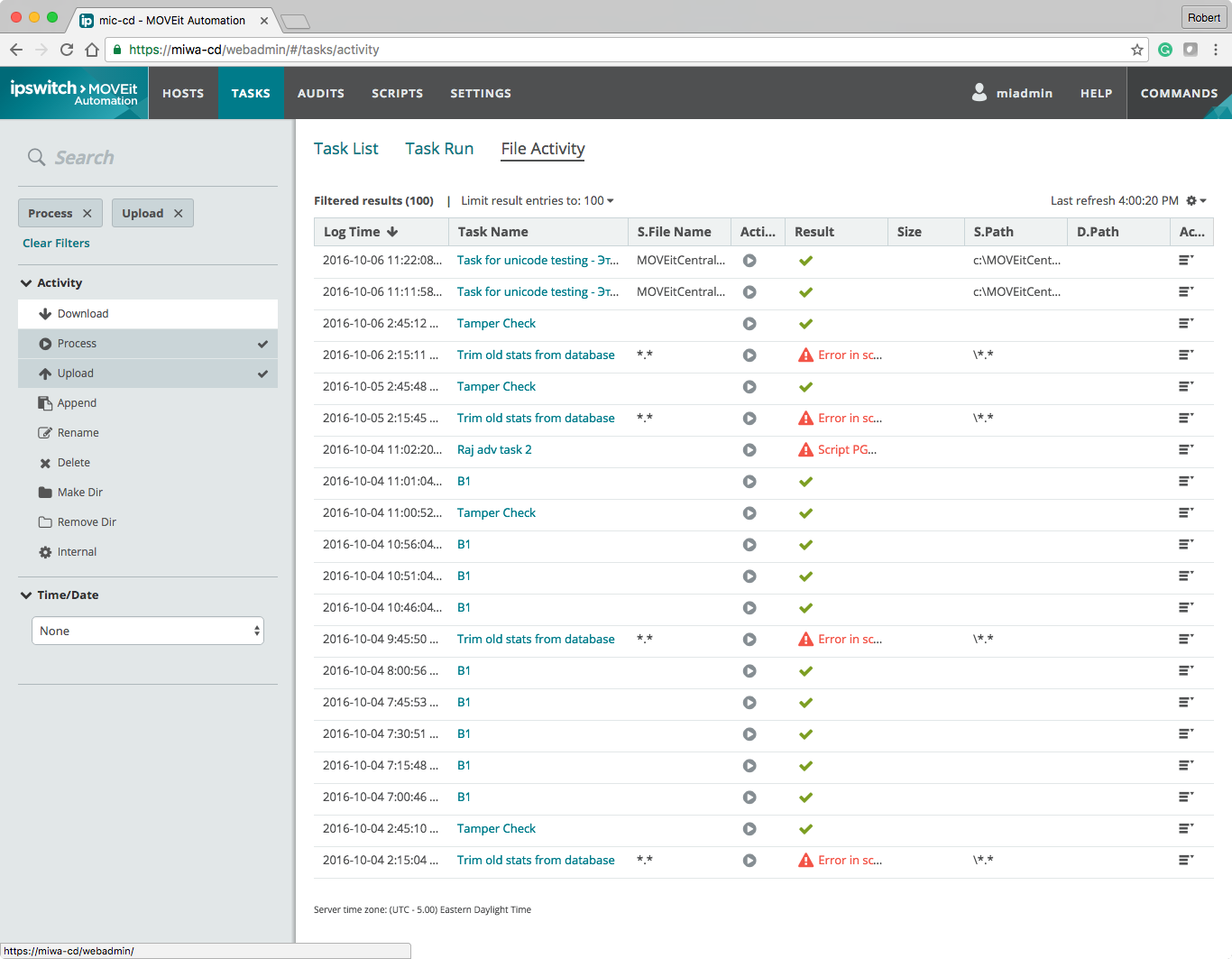Click success checkmark for 2016-10-06 2:45:12 Tamper Check
This screenshot has height=959, width=1232.
pyautogui.click(x=806, y=324)
